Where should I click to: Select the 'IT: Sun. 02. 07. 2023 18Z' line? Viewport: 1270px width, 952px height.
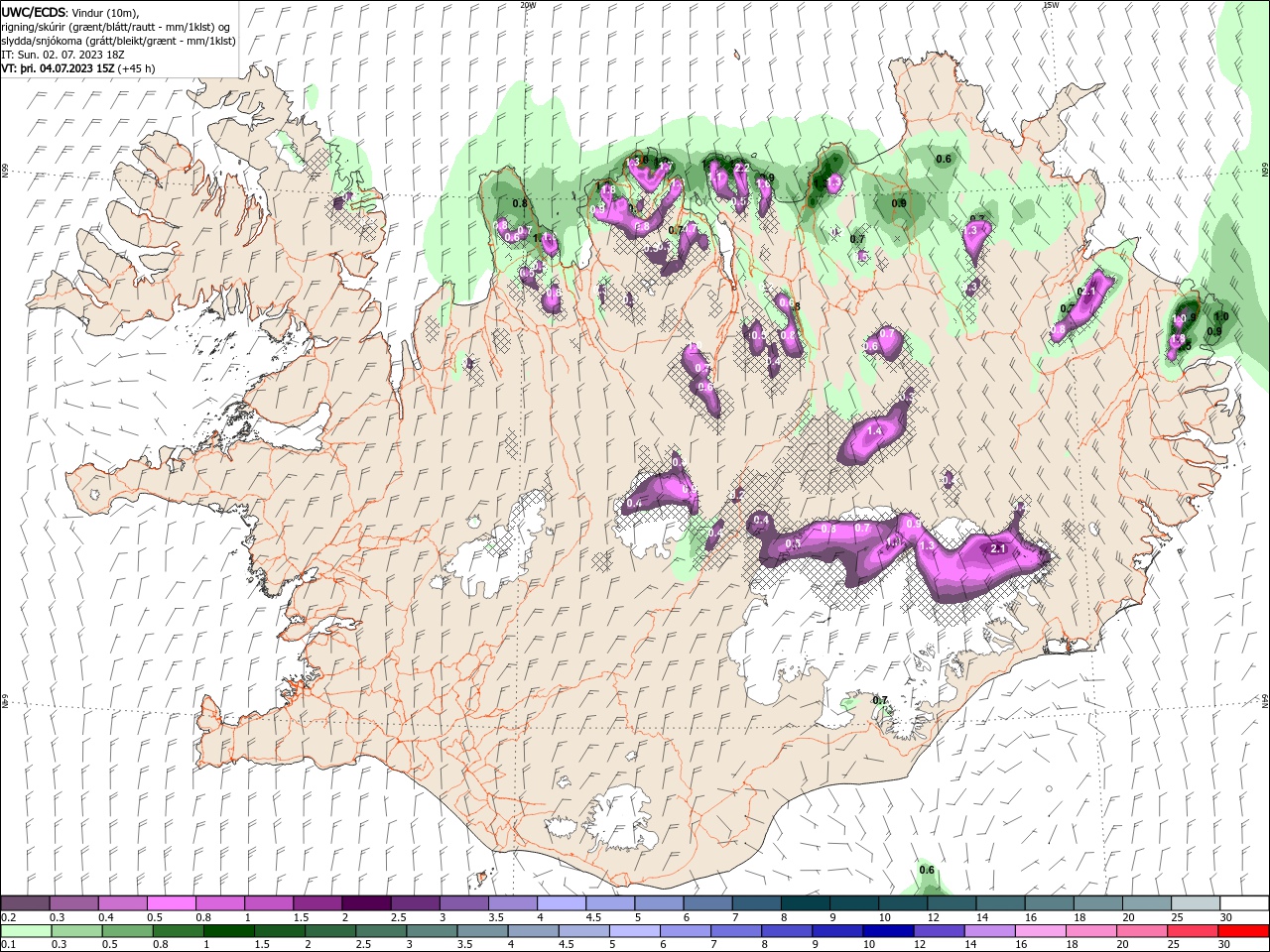(63, 55)
